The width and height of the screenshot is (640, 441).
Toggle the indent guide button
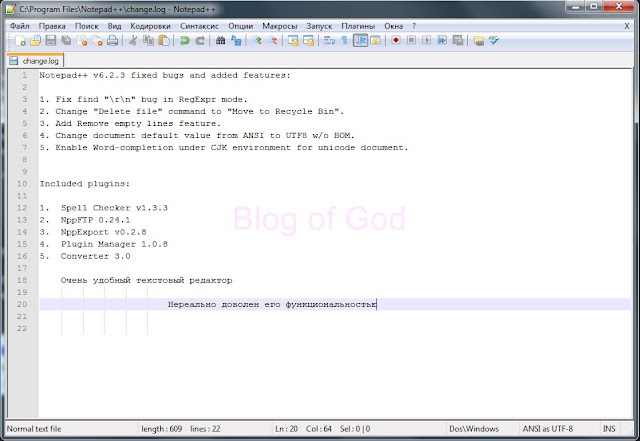(x=360, y=40)
